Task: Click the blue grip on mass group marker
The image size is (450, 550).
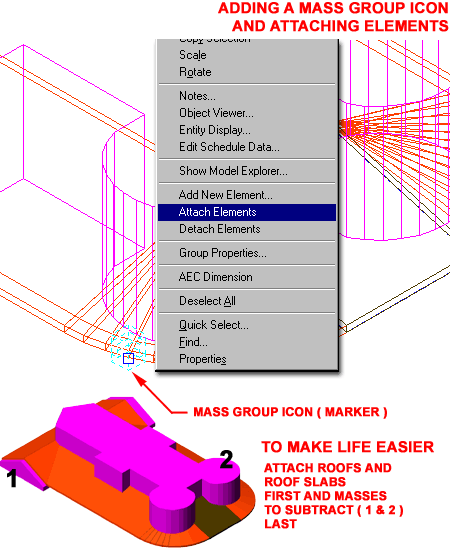Action: (x=128, y=358)
